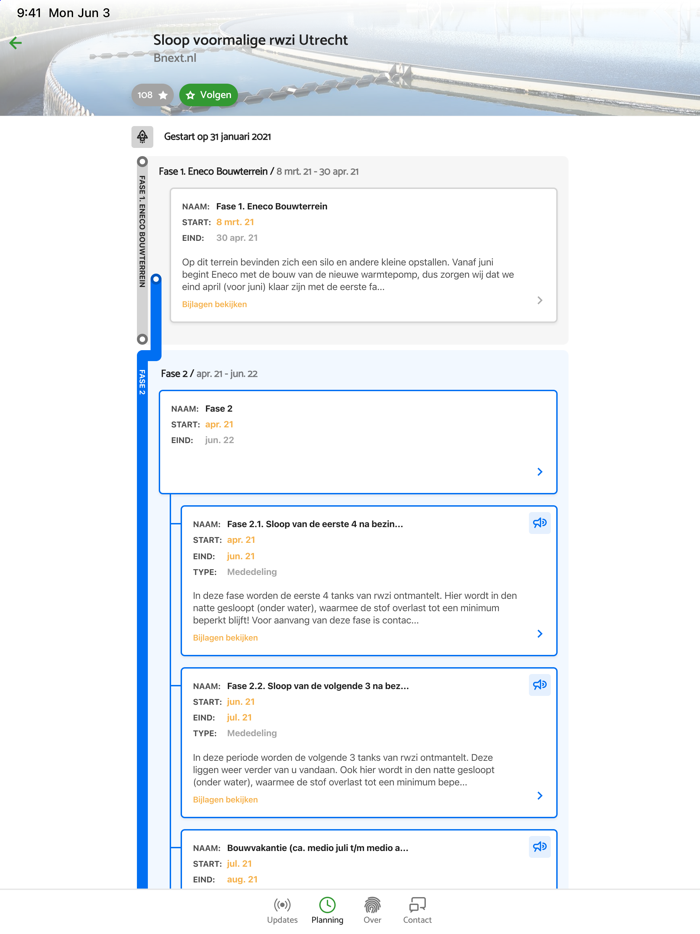Viewport: 700px width, 934px height.
Task: Tap megaphone icon on Fase 2.2 card
Action: tap(539, 685)
